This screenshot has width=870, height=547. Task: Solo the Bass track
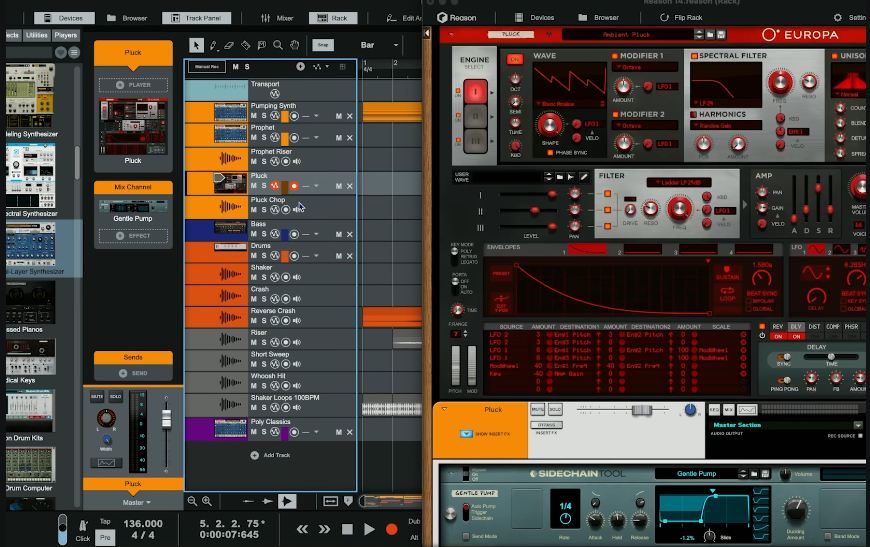click(x=262, y=235)
